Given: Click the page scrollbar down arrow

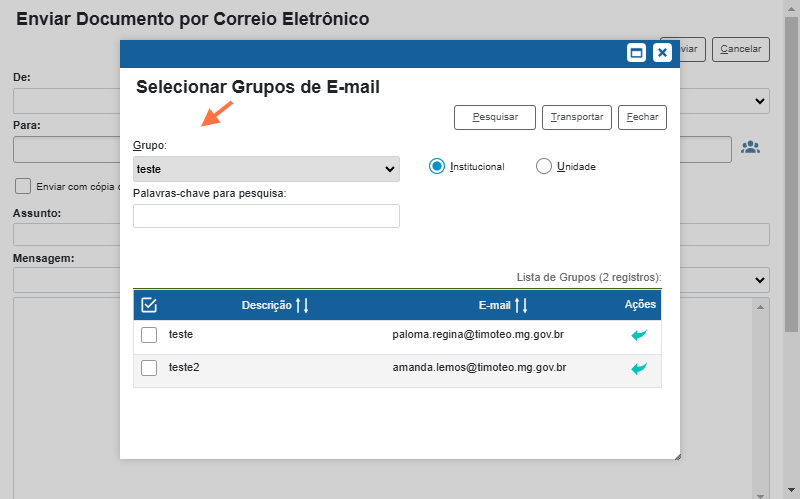Looking at the screenshot, I should [x=791, y=490].
